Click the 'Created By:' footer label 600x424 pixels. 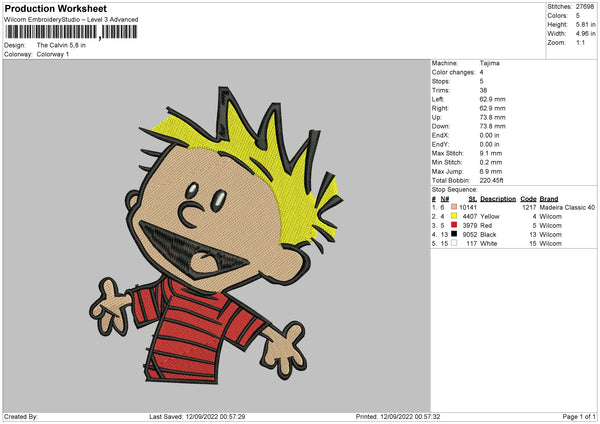tap(21, 417)
